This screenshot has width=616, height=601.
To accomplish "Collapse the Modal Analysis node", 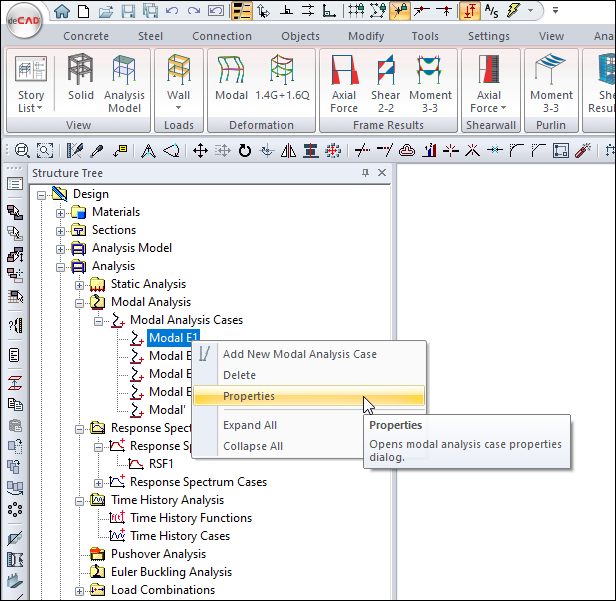I will 80,302.
